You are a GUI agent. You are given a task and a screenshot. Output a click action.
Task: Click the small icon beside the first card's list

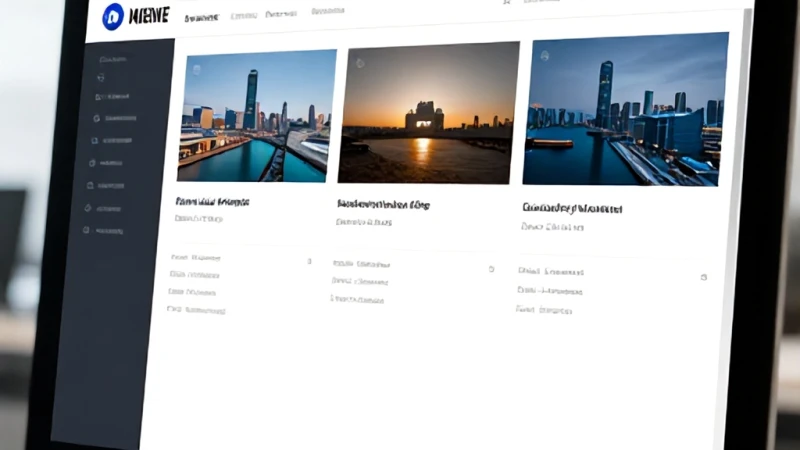click(x=309, y=261)
